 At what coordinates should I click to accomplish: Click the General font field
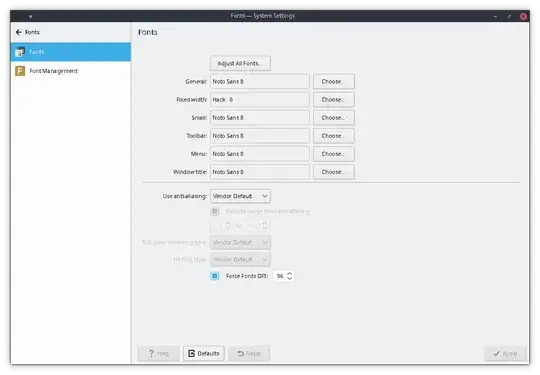coord(260,82)
